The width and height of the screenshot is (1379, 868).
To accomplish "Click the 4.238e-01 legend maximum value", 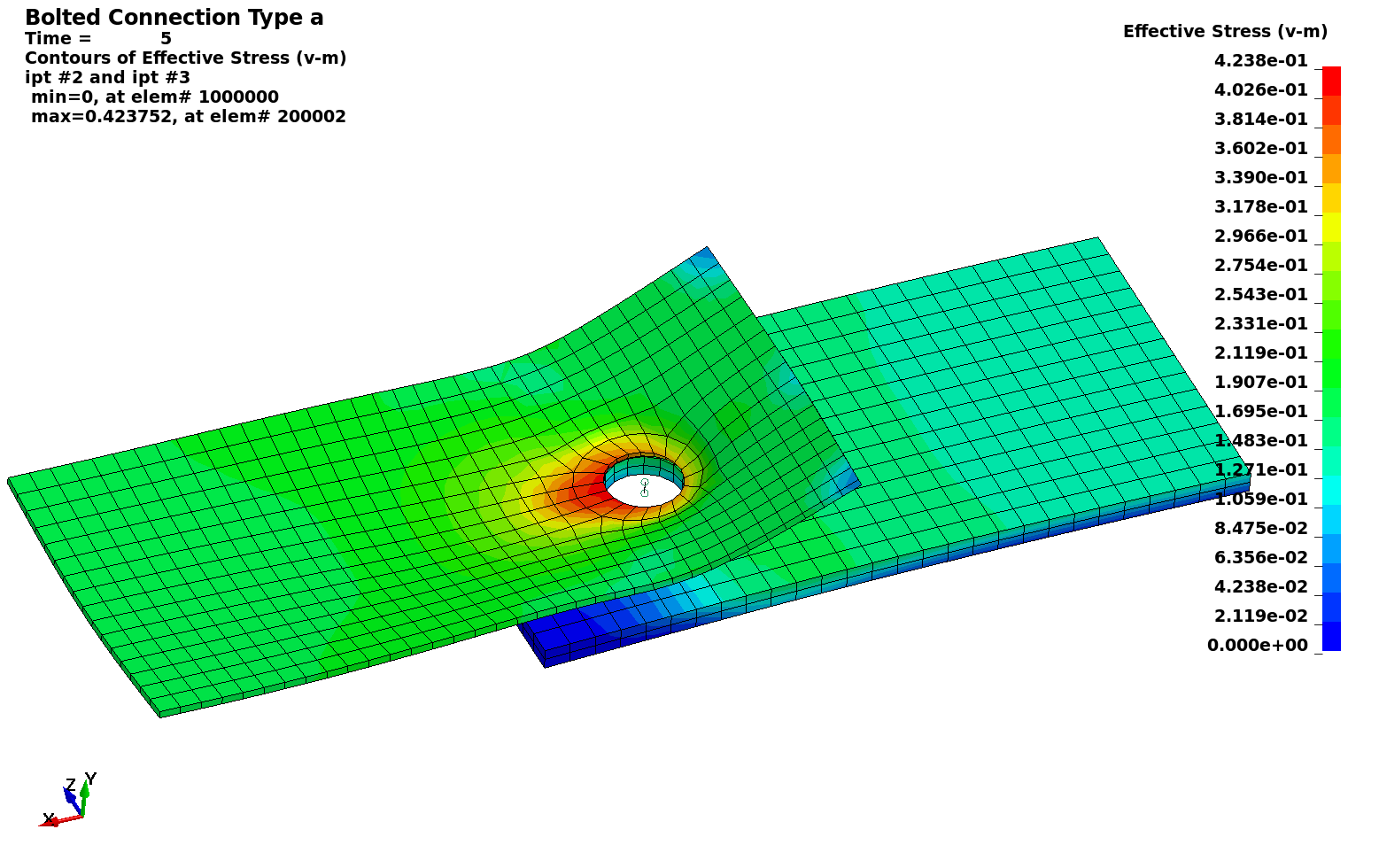I will [x=1260, y=61].
